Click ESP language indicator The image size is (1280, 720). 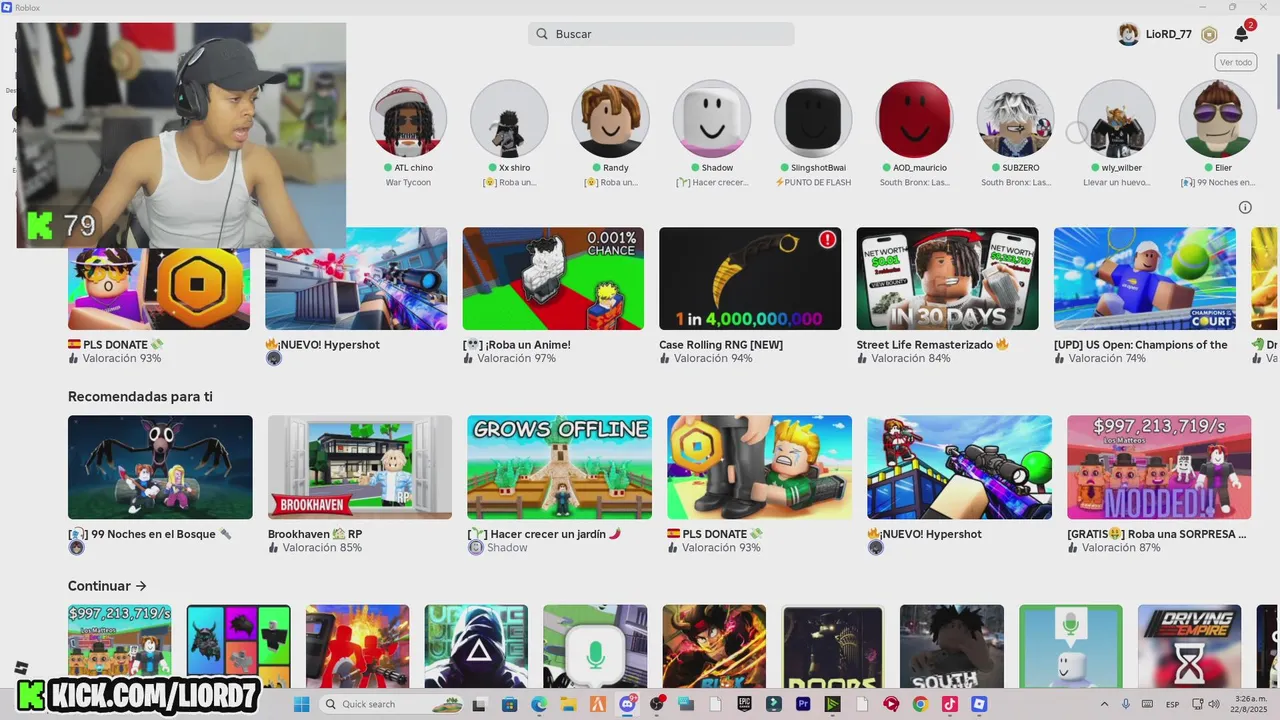[1172, 704]
